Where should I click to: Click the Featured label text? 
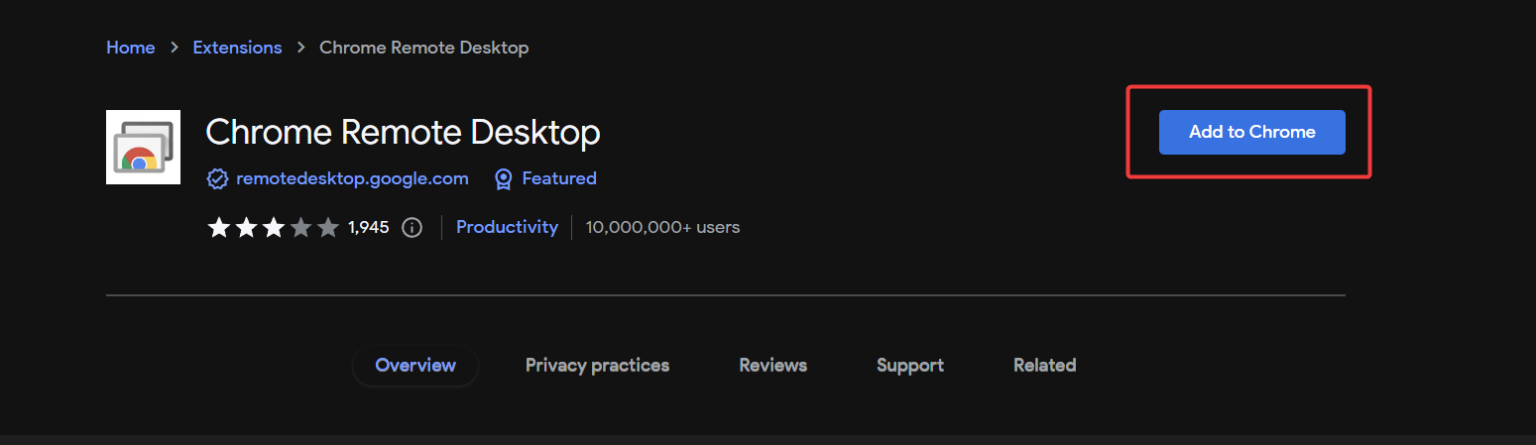point(559,179)
